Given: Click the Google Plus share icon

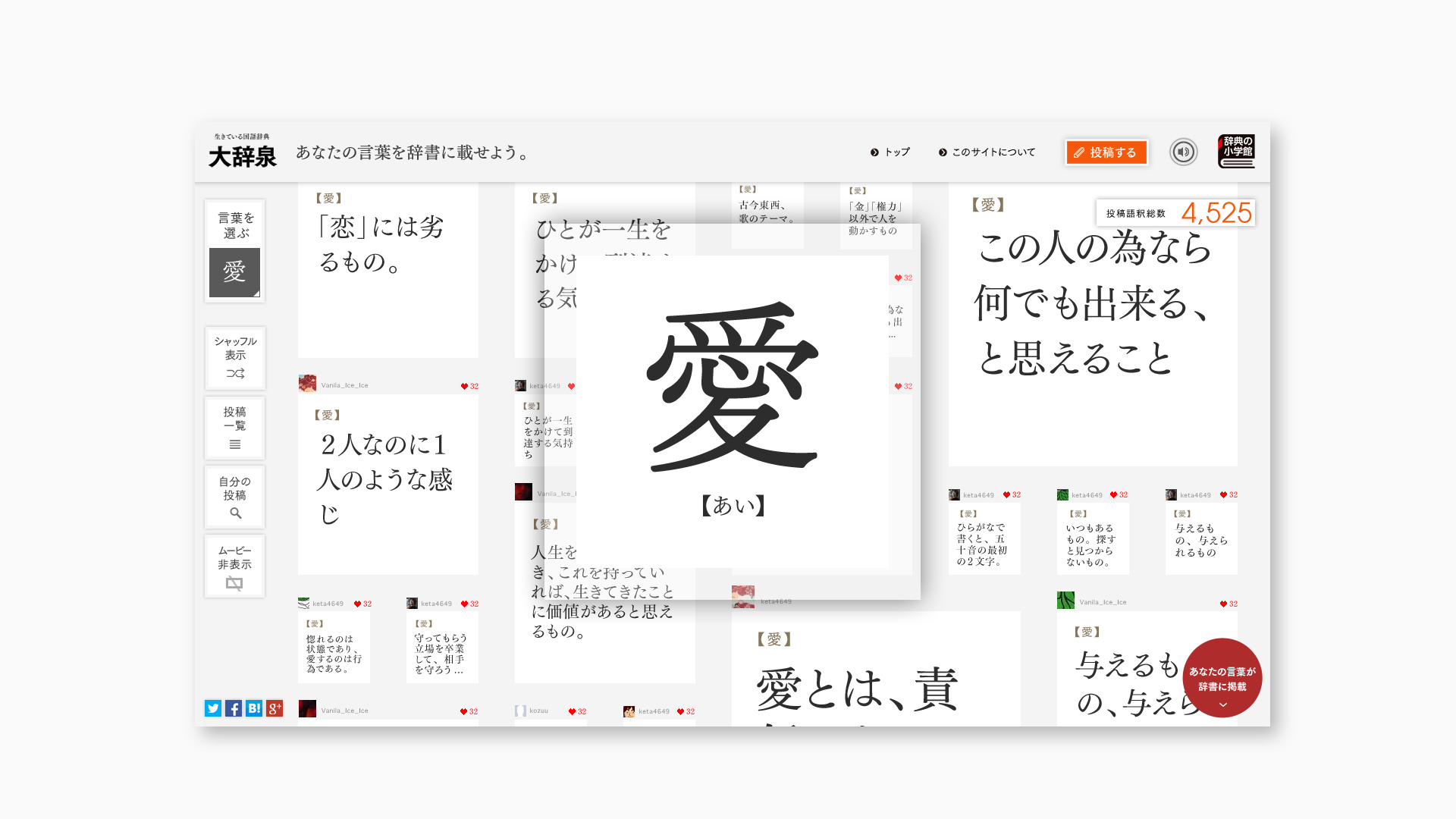Looking at the screenshot, I should 275,708.
